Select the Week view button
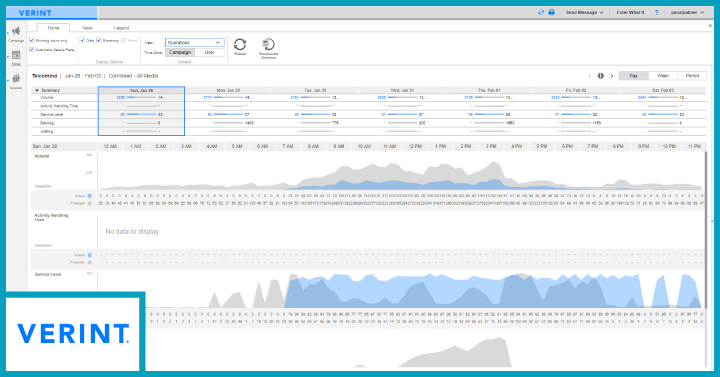This screenshot has width=720, height=377. pyautogui.click(x=663, y=76)
